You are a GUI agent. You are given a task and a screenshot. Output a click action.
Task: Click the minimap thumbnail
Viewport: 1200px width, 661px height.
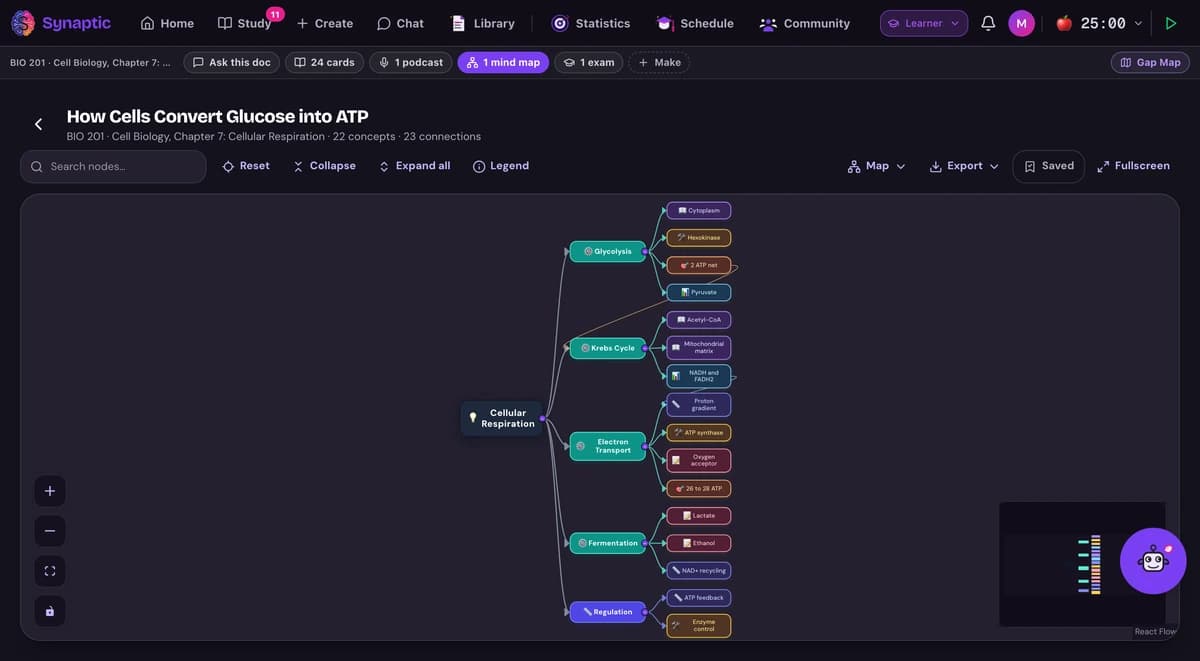pyautogui.click(x=1082, y=564)
